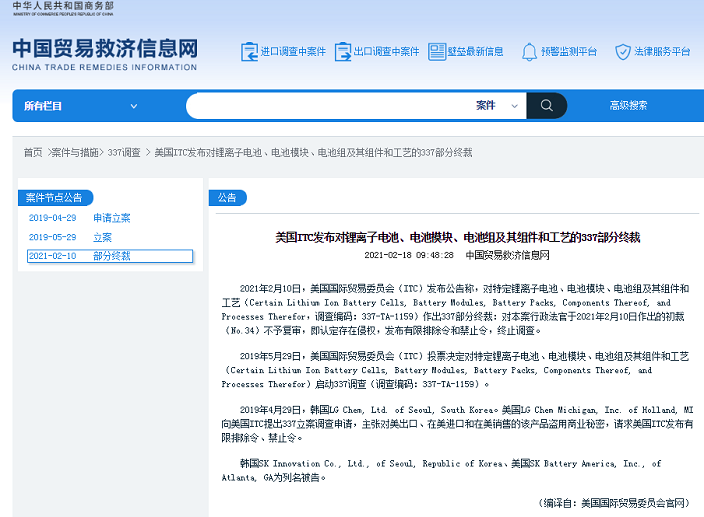The width and height of the screenshot is (704, 517).
Task: Select the 案件节点公告 tab header
Action: click(55, 198)
